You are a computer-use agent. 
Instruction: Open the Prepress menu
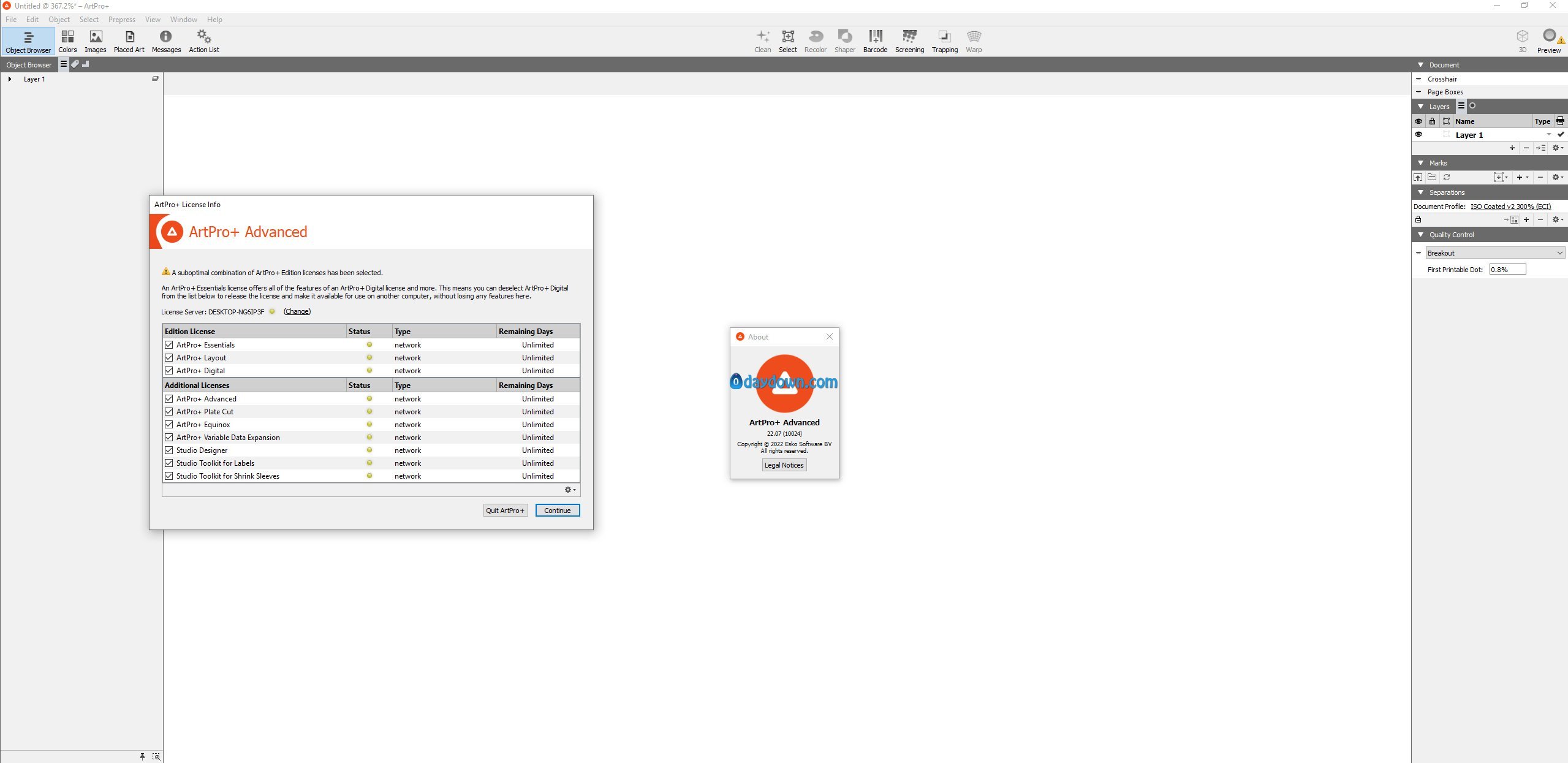pos(121,20)
